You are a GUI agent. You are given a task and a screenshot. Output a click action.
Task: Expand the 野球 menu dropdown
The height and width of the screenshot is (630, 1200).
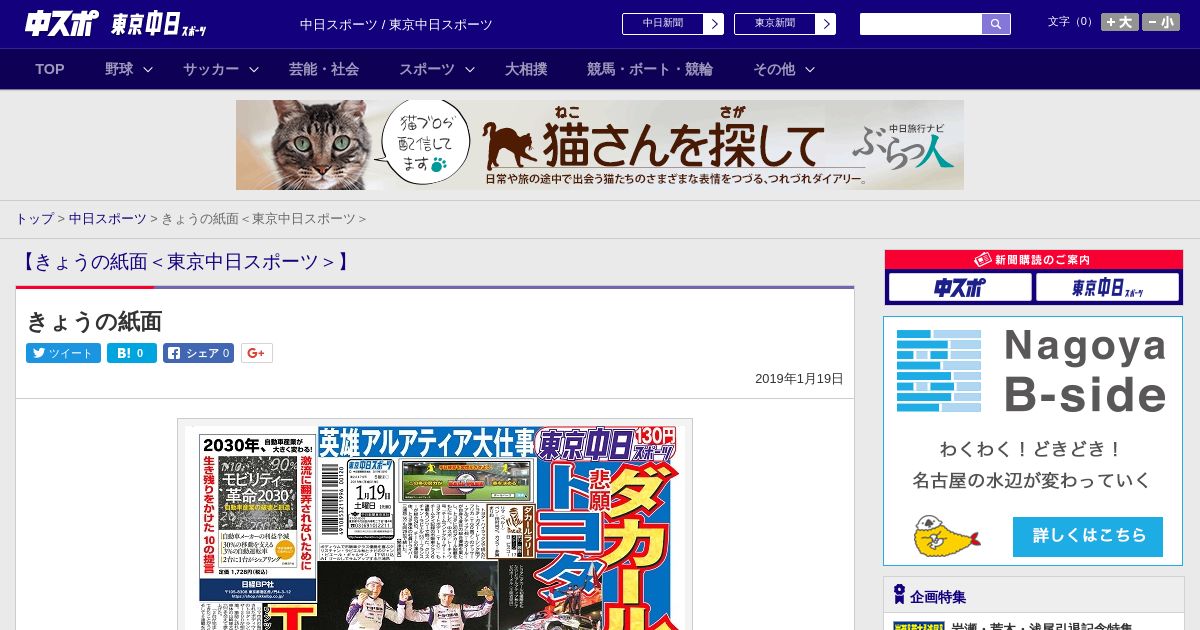pos(129,69)
